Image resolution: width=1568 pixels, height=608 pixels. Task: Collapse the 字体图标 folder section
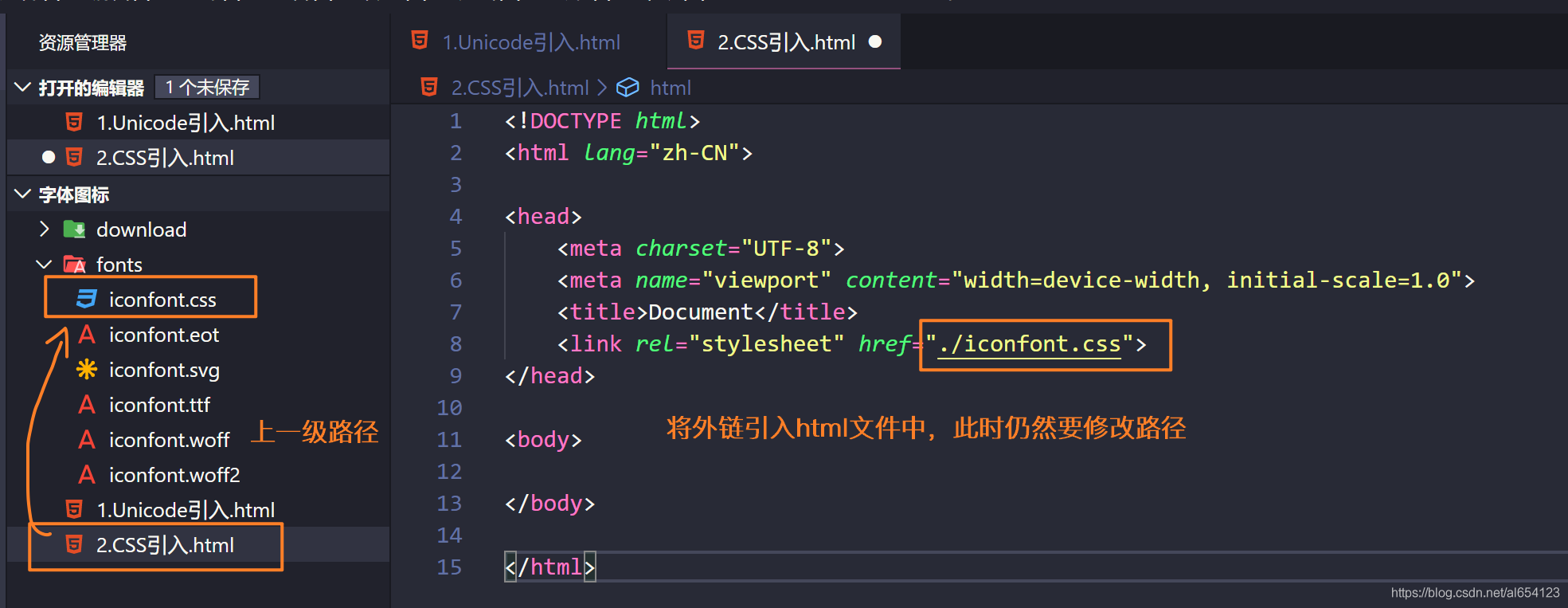(23, 194)
